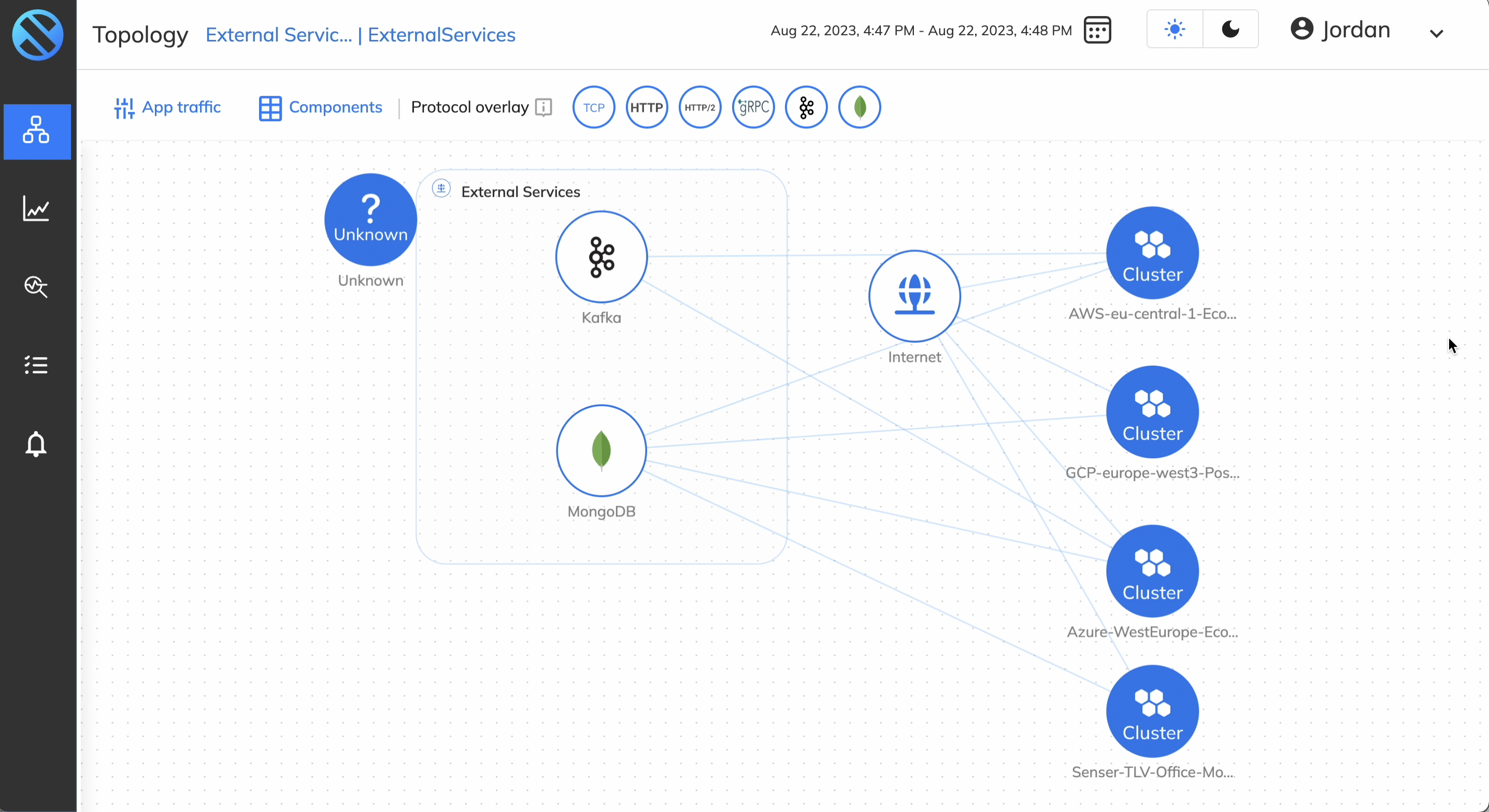This screenshot has height=812, width=1489.
Task: Click the External Services breadcrumb link
Action: tap(279, 35)
